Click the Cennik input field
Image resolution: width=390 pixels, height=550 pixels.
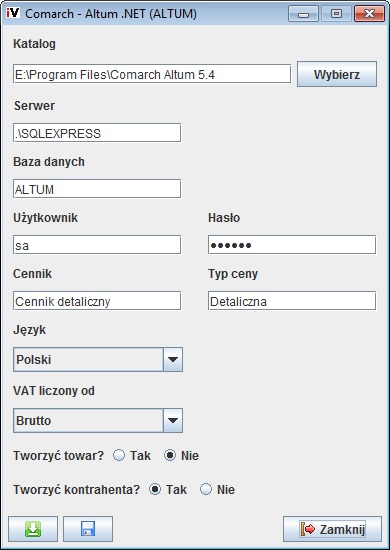[x=97, y=301]
